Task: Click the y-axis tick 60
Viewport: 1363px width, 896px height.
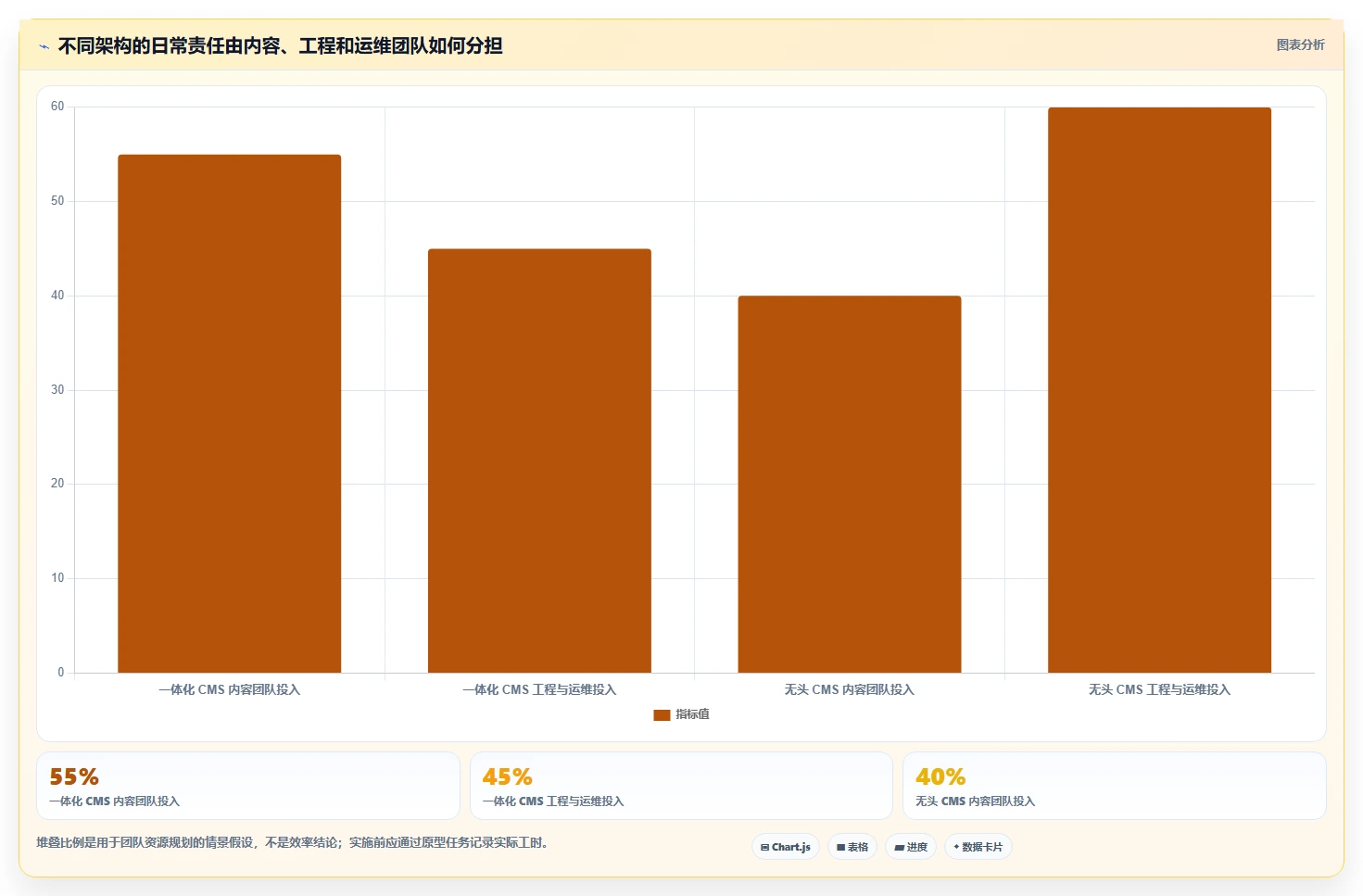Action: tap(57, 107)
